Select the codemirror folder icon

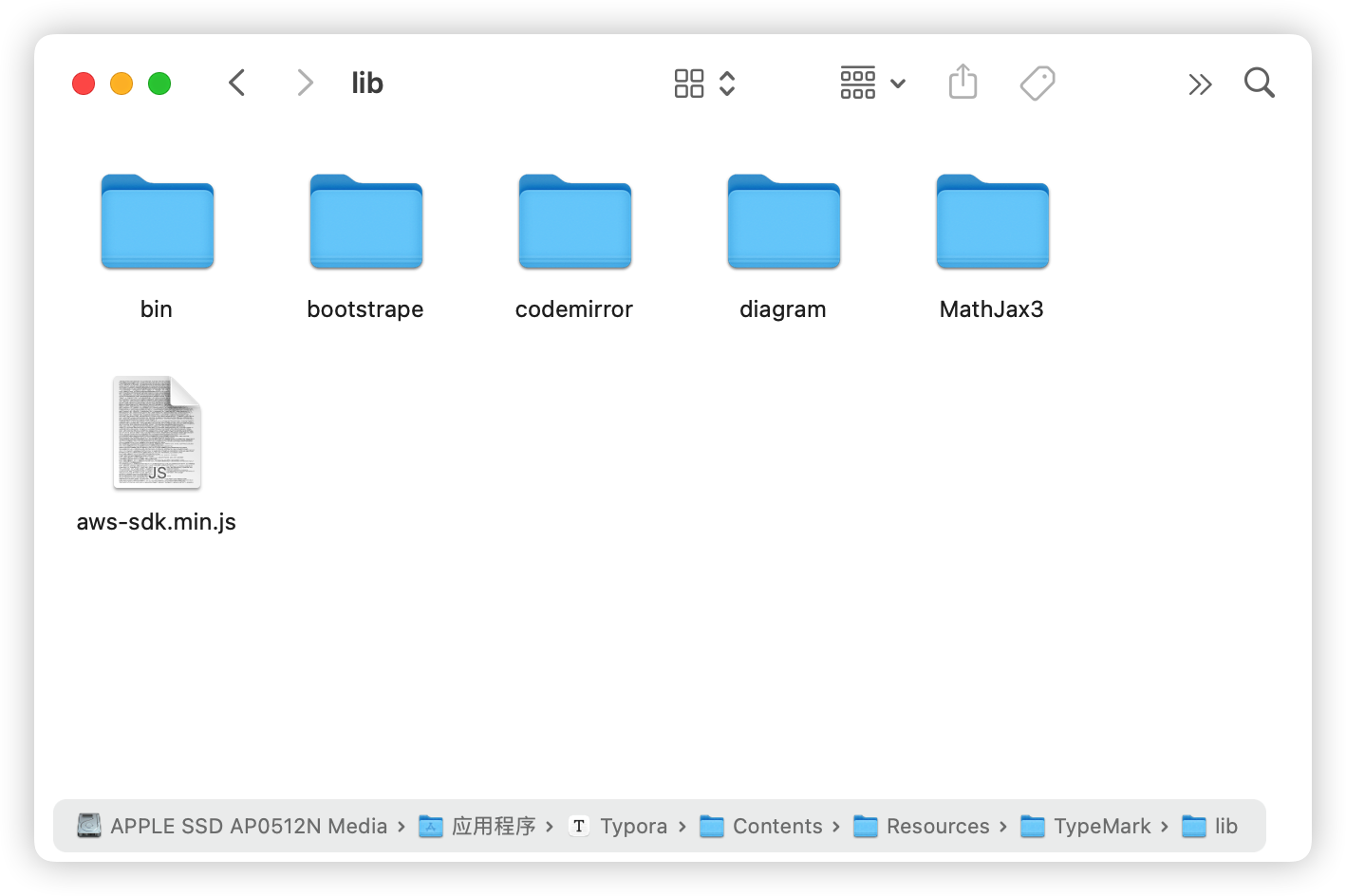[575, 221]
